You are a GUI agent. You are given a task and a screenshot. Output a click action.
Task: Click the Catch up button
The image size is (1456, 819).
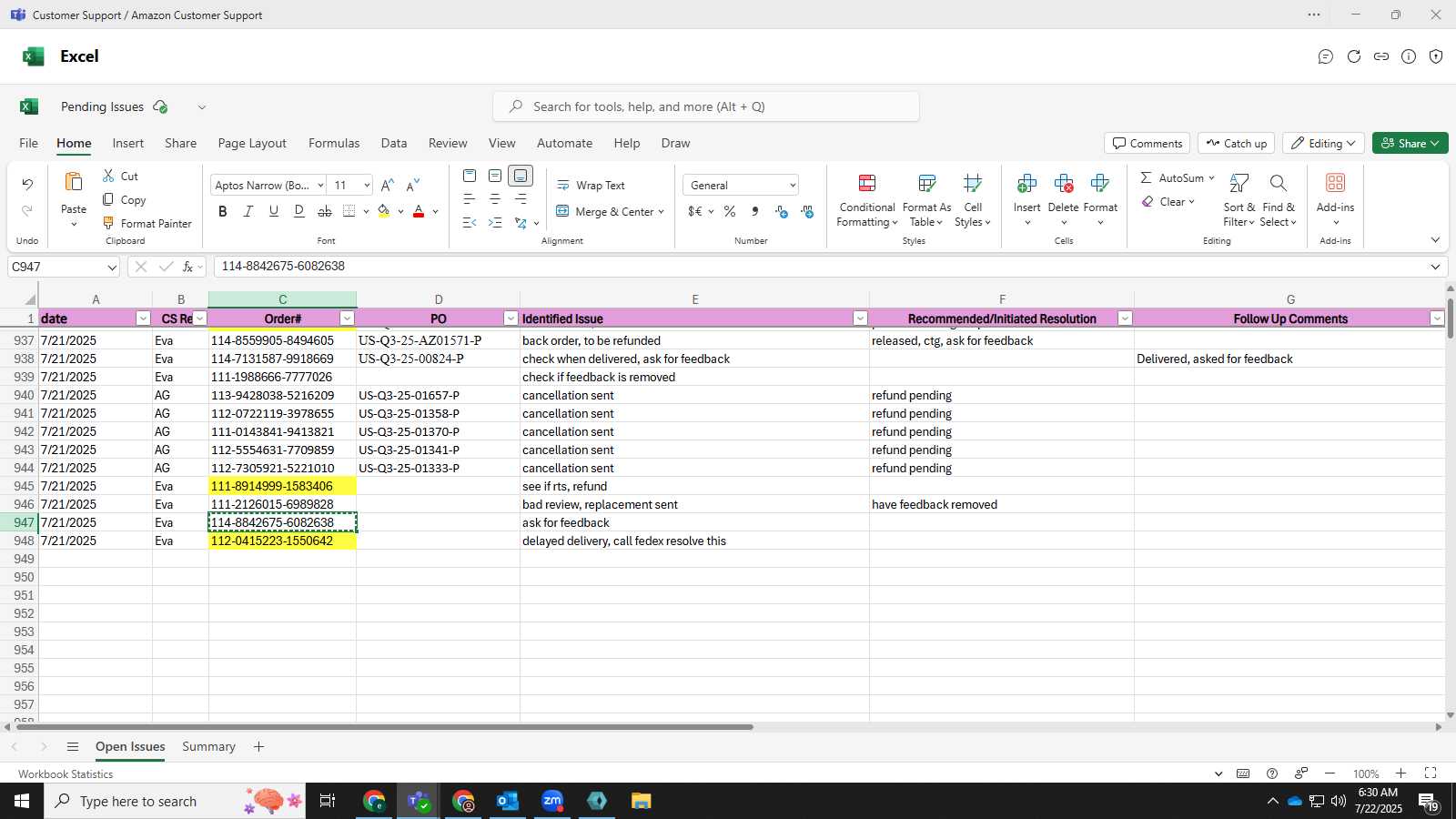(x=1236, y=144)
